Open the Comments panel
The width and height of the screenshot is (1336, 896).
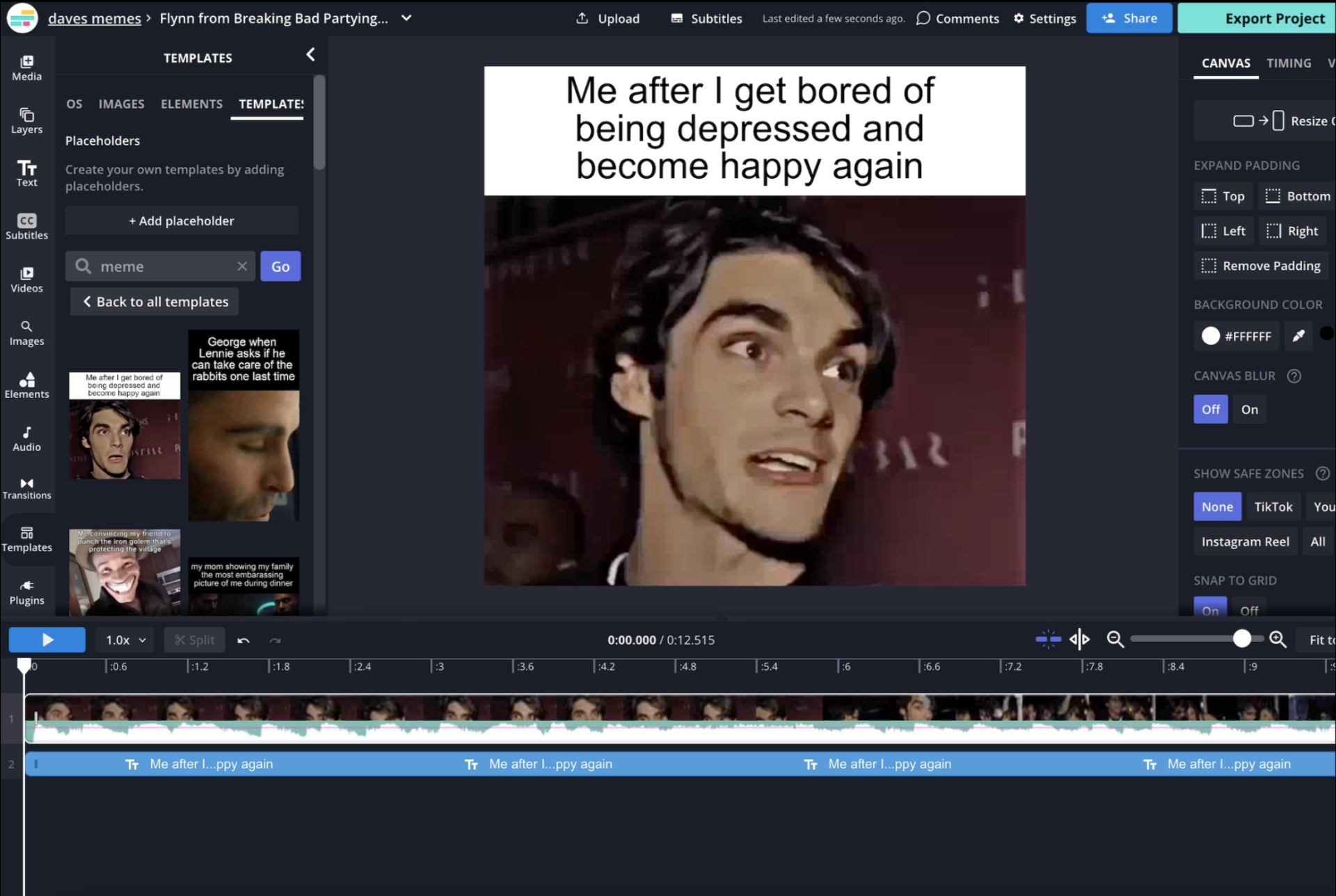click(x=957, y=18)
